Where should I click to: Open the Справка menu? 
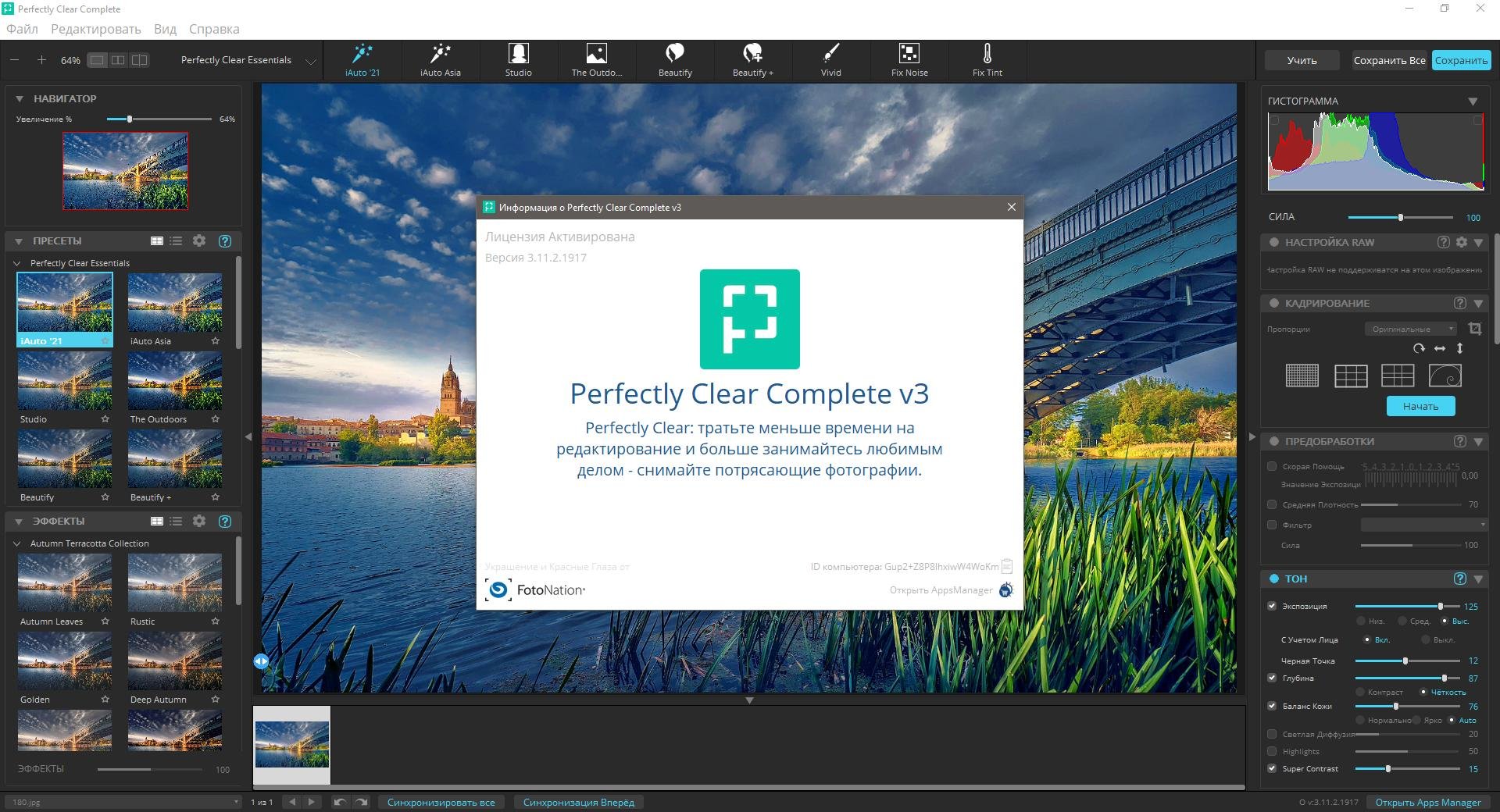pyautogui.click(x=213, y=29)
